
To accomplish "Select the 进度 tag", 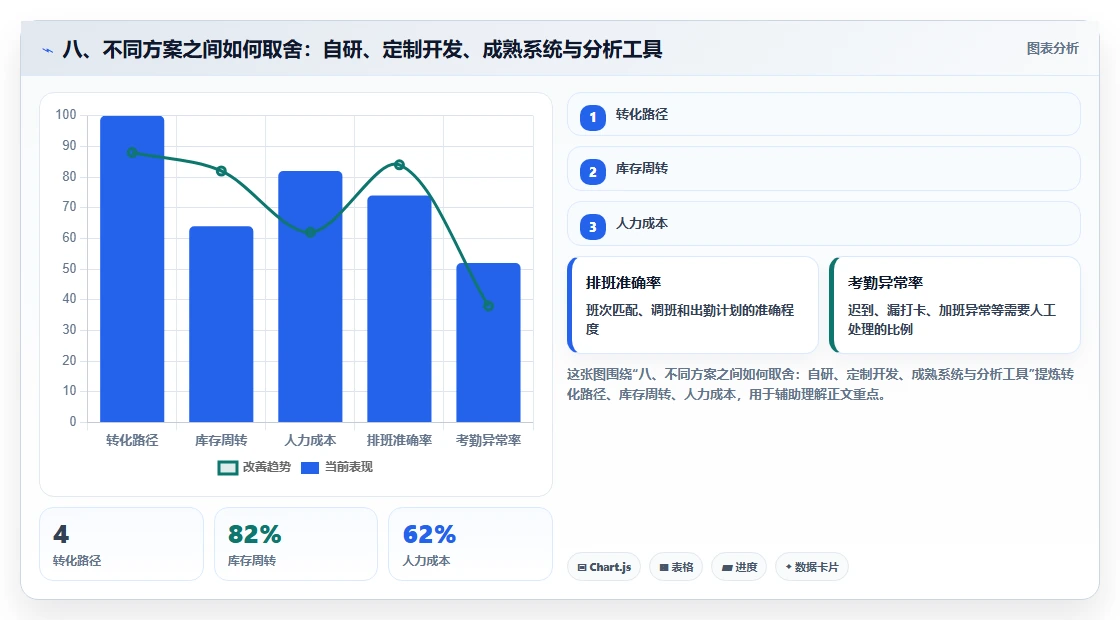I will [739, 567].
